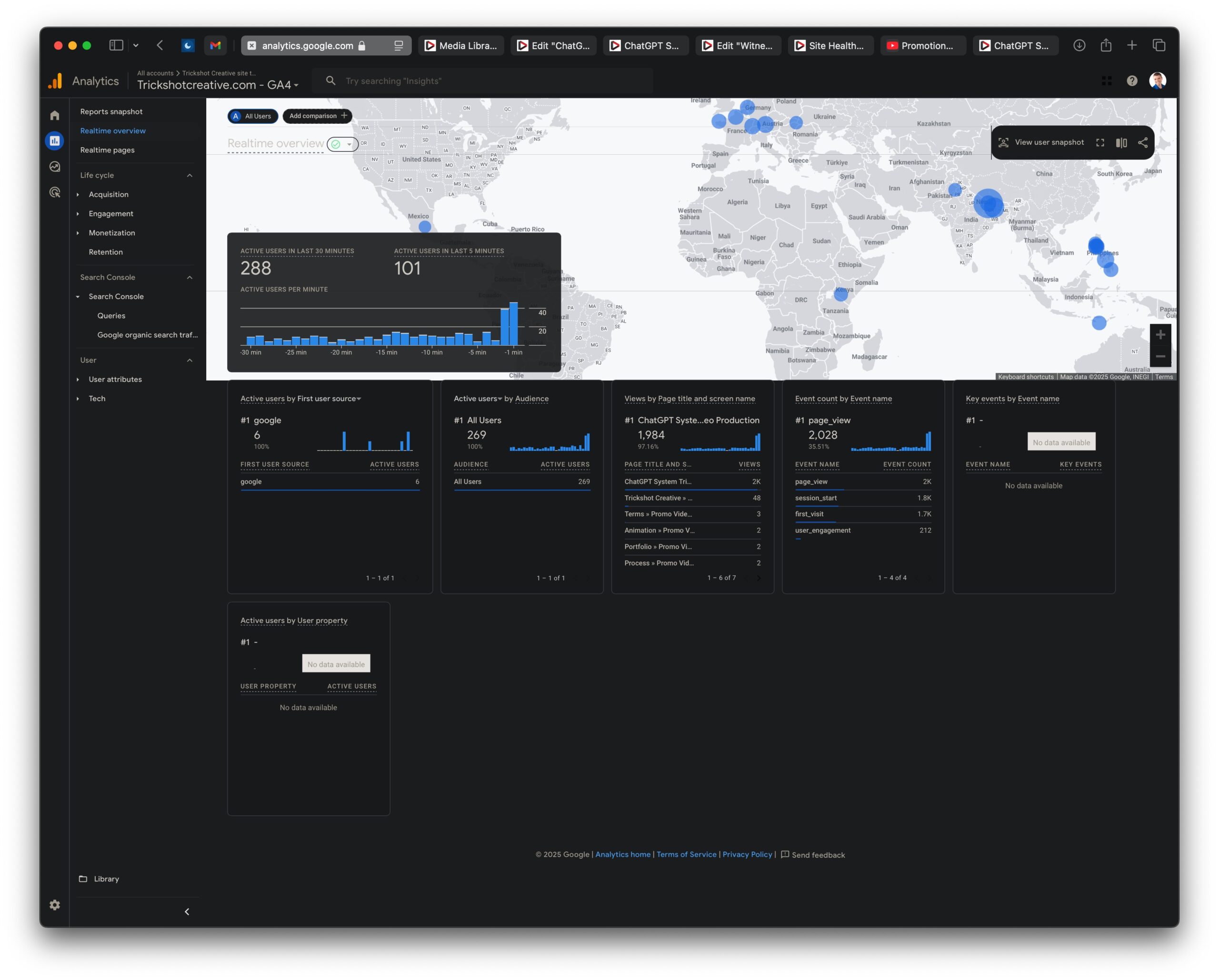Go to next page of Views card
Screen dimensions: 1219x980
pos(759,578)
